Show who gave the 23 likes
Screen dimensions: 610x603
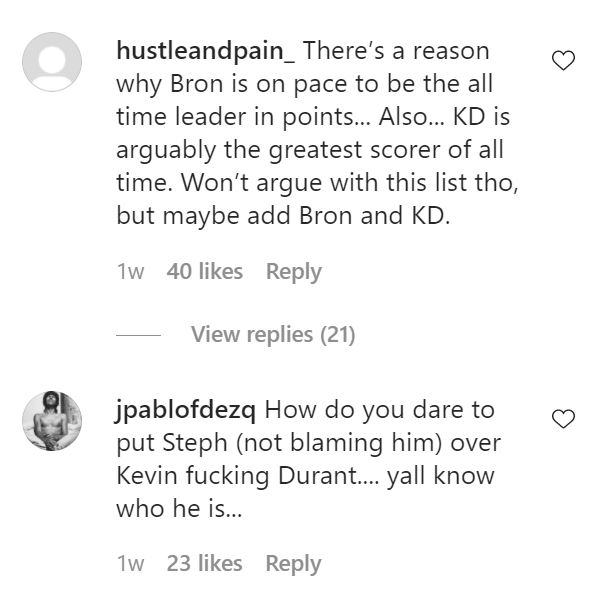(205, 564)
